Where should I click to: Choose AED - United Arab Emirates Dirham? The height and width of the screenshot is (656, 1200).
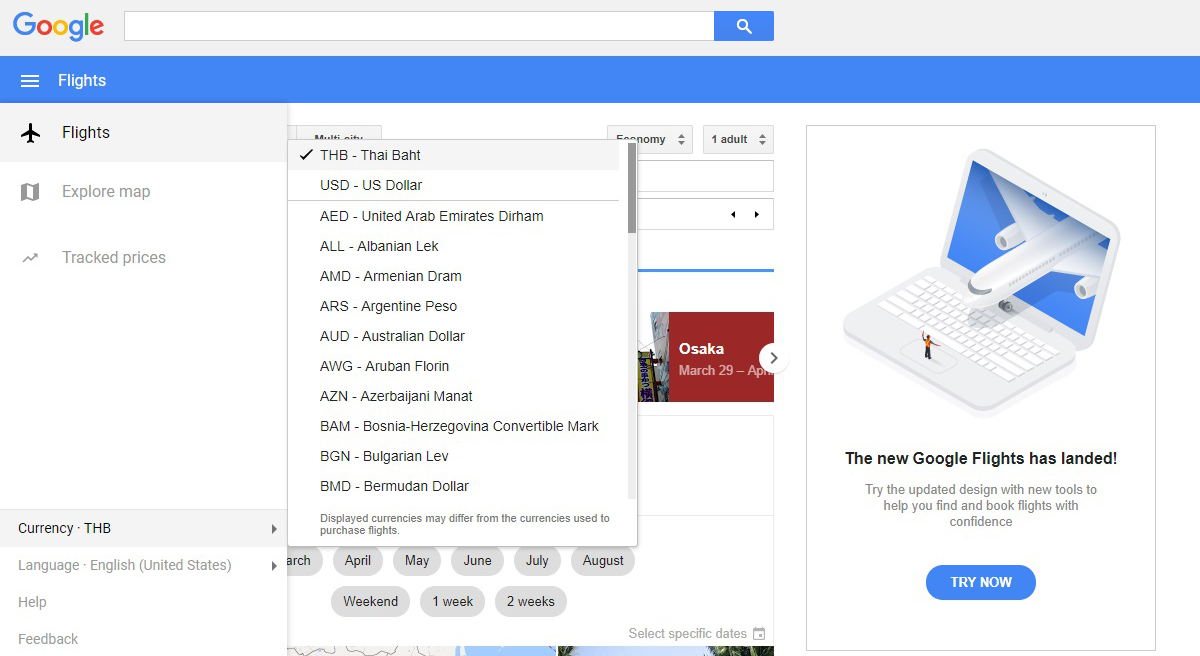tap(454, 216)
